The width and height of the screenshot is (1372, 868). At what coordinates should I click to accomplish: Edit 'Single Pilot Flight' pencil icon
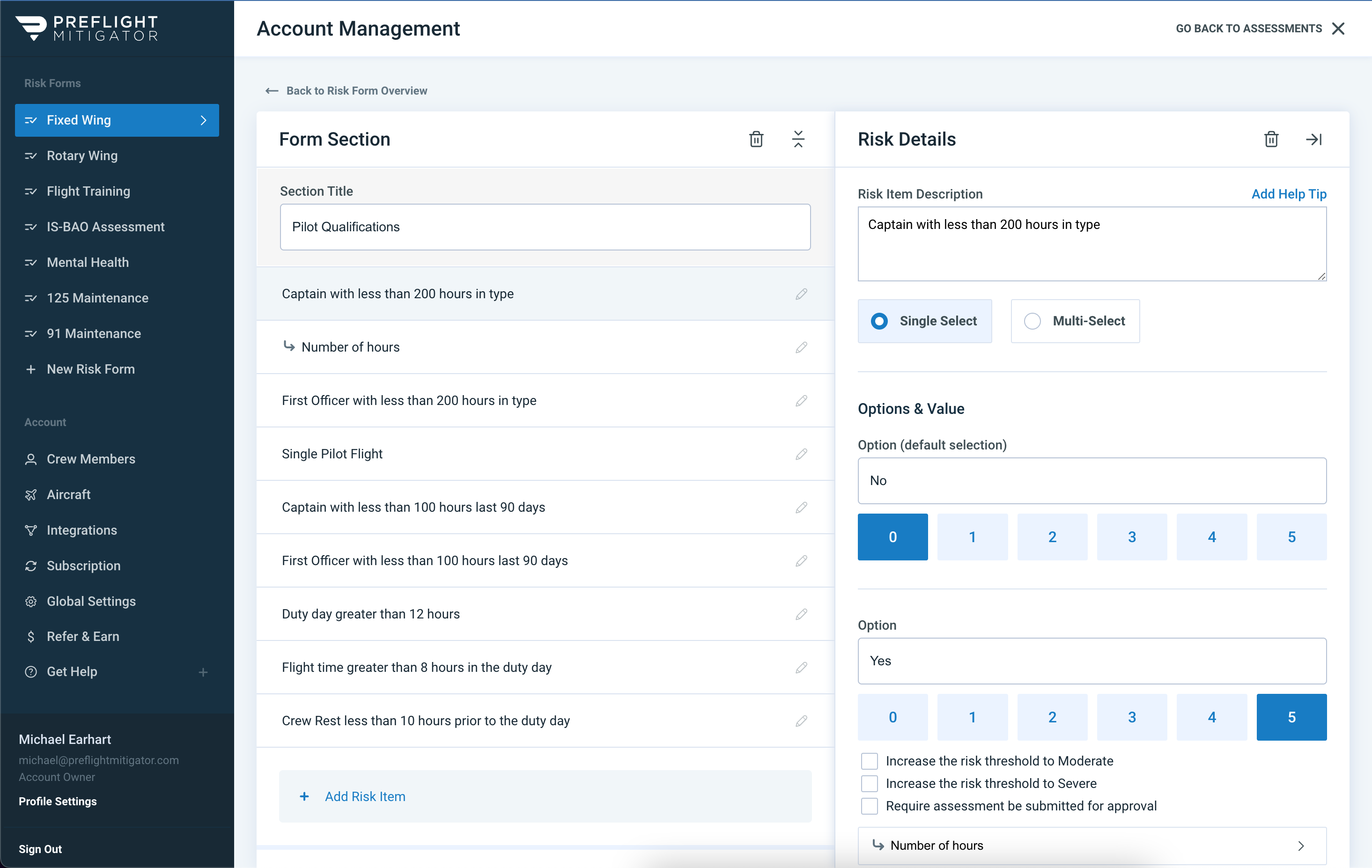(801, 454)
